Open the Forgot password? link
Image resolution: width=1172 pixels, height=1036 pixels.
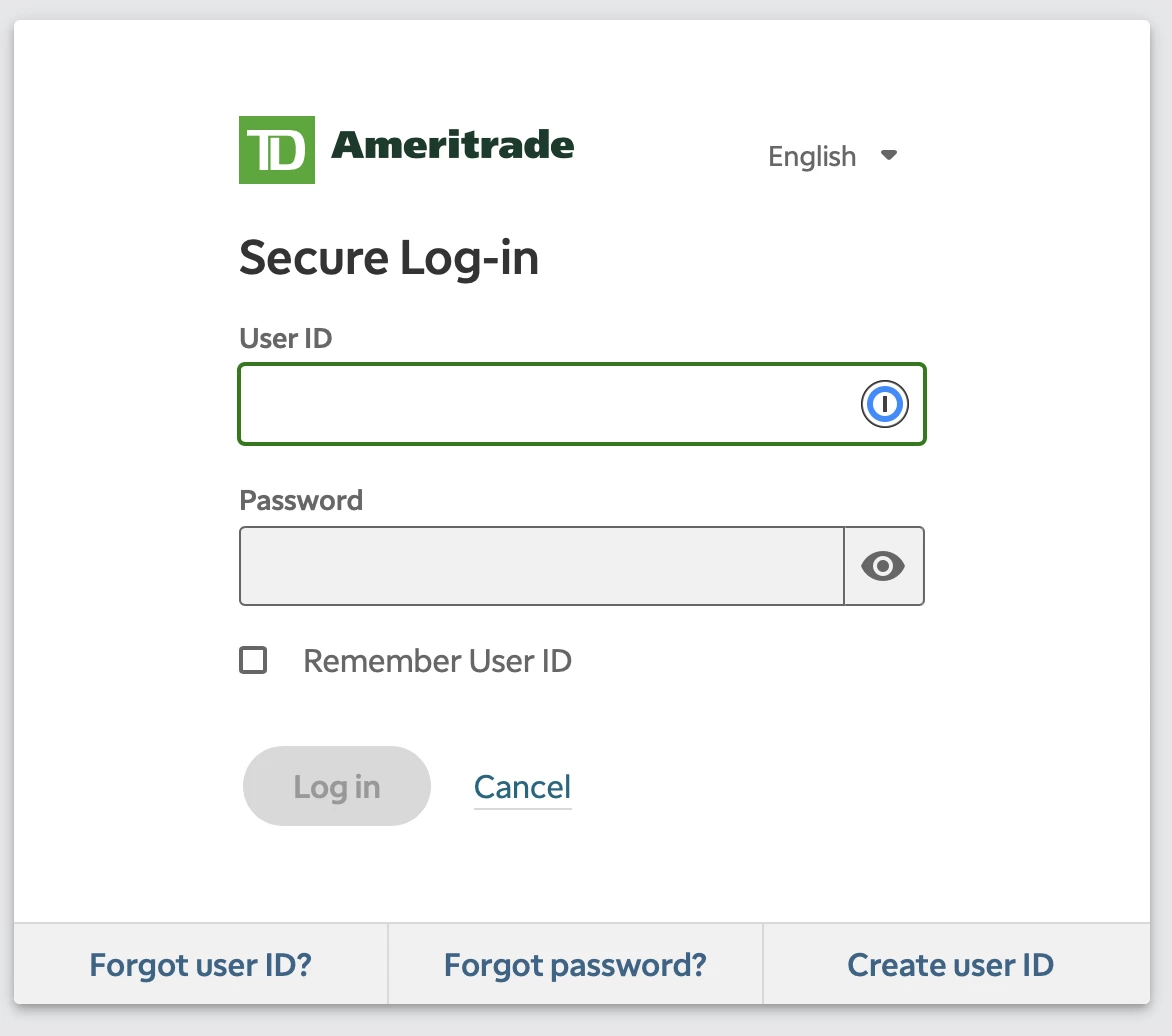[x=575, y=964]
